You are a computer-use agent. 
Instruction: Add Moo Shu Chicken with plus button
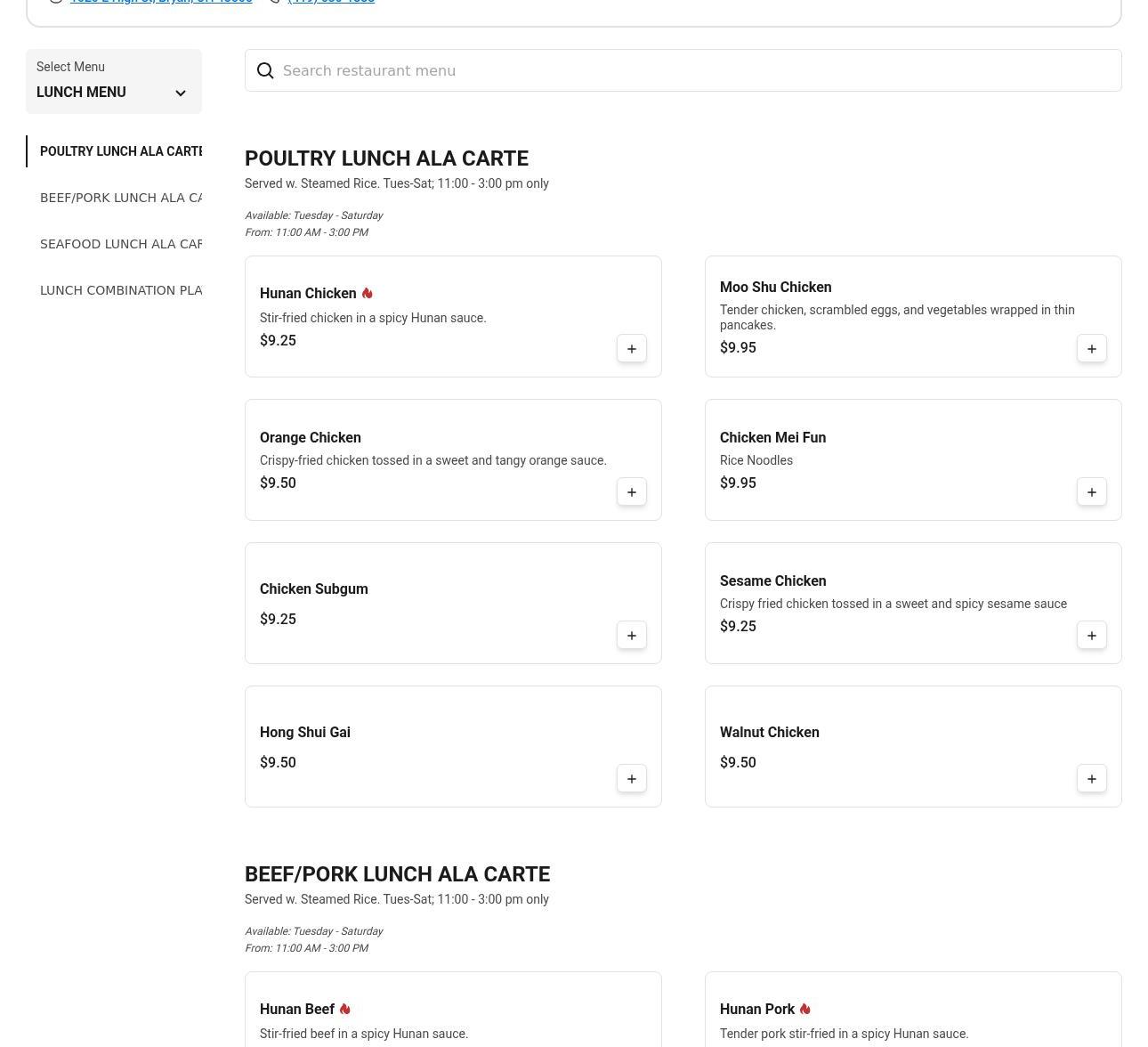pos(1091,349)
